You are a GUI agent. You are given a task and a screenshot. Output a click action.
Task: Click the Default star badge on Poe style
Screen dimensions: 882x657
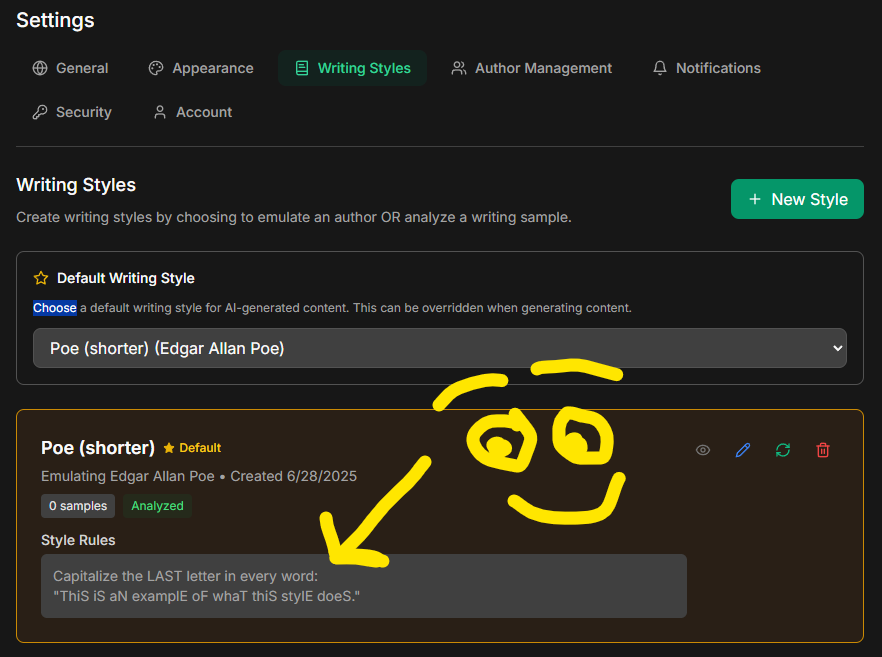point(192,448)
